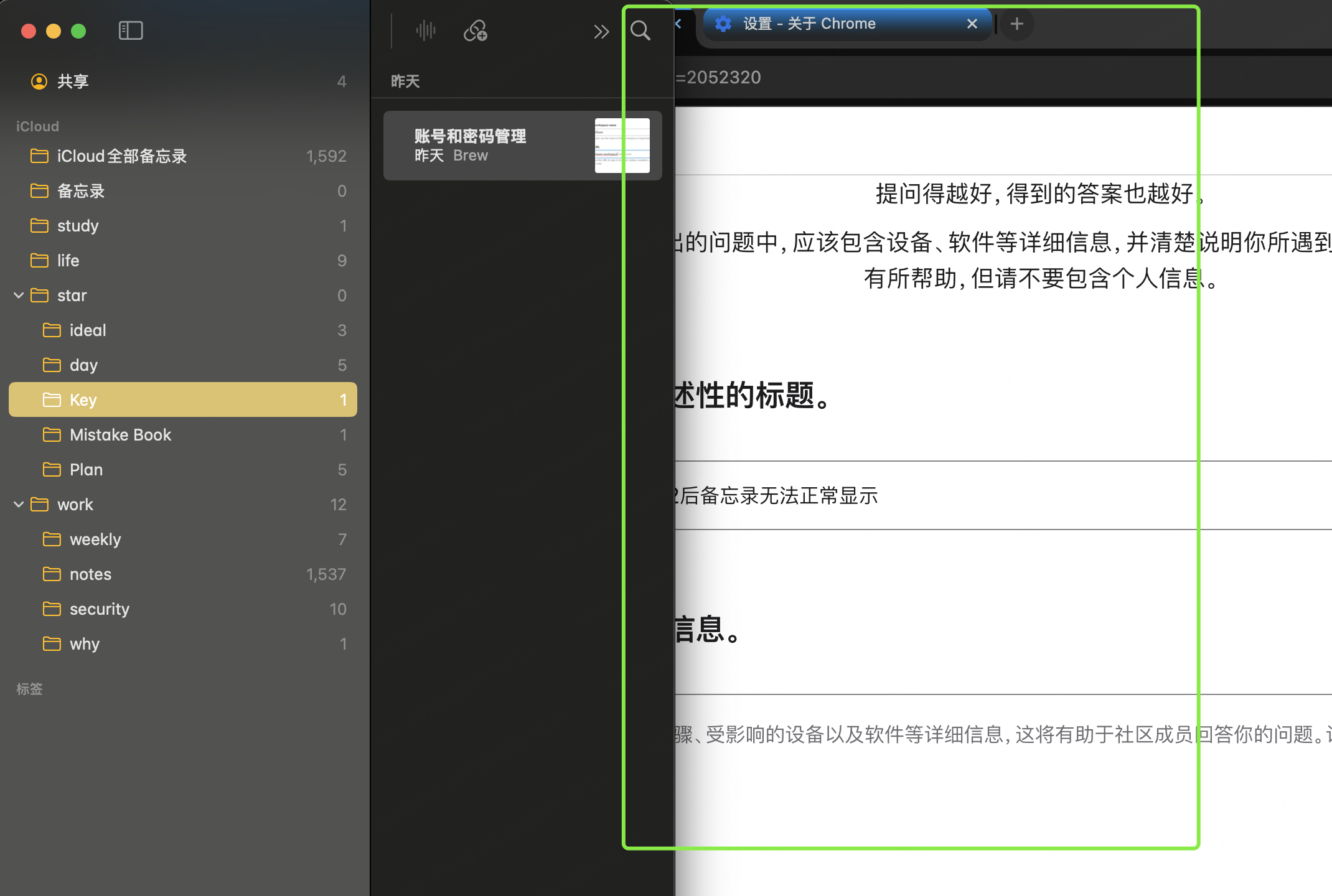
Task: Click the shared person icon
Action: [x=39, y=82]
